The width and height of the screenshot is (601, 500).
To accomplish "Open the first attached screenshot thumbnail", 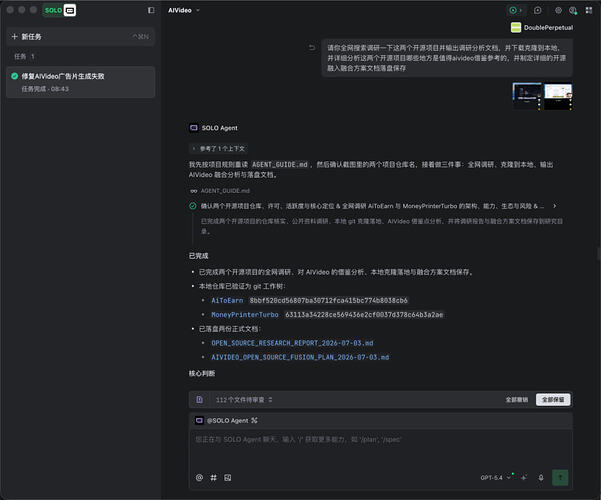I will tap(527, 96).
